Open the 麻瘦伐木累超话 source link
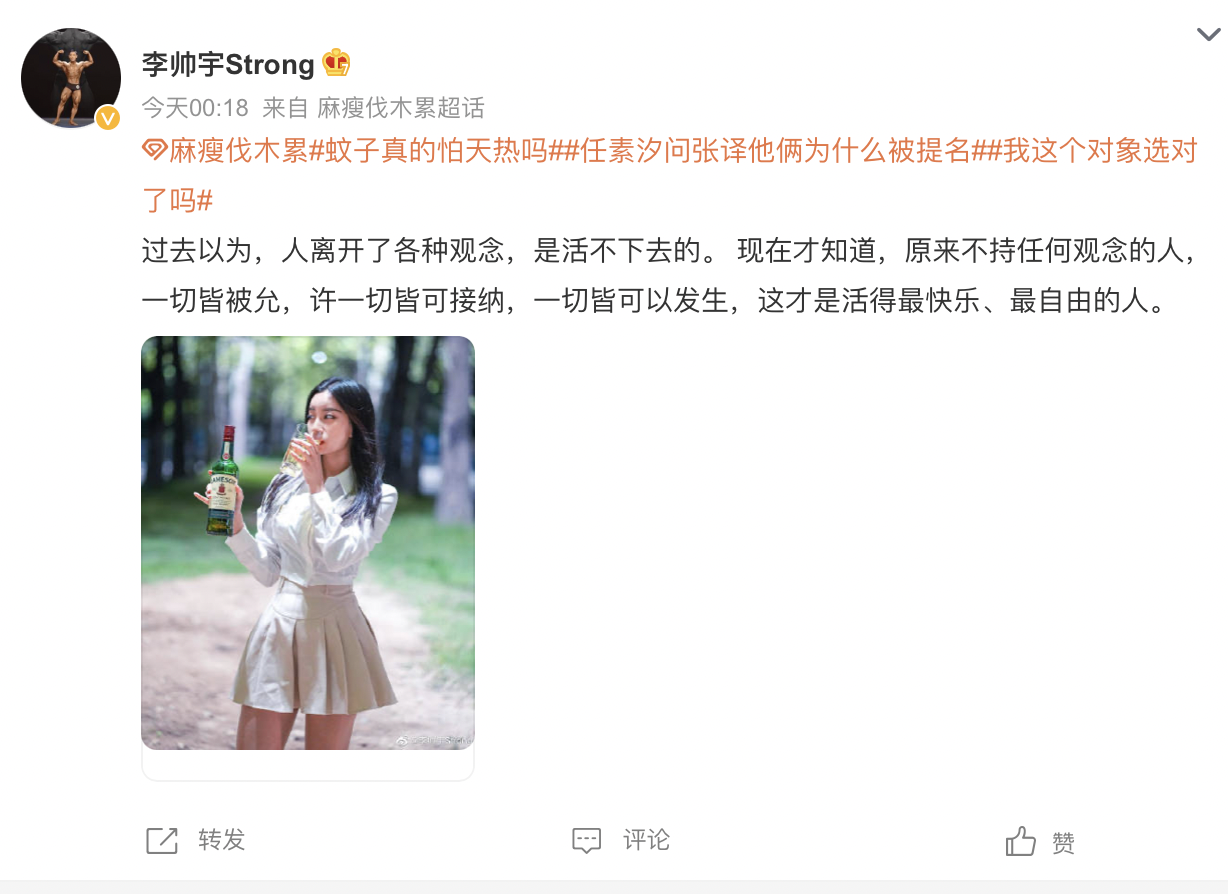This screenshot has height=894, width=1228. 401,106
